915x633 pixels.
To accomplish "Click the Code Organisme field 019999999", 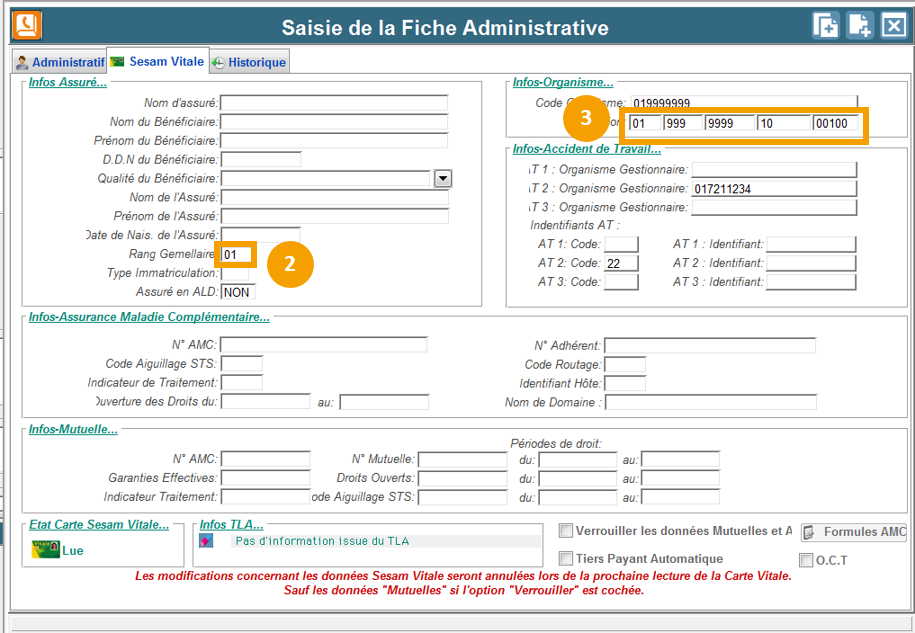I will pos(744,103).
